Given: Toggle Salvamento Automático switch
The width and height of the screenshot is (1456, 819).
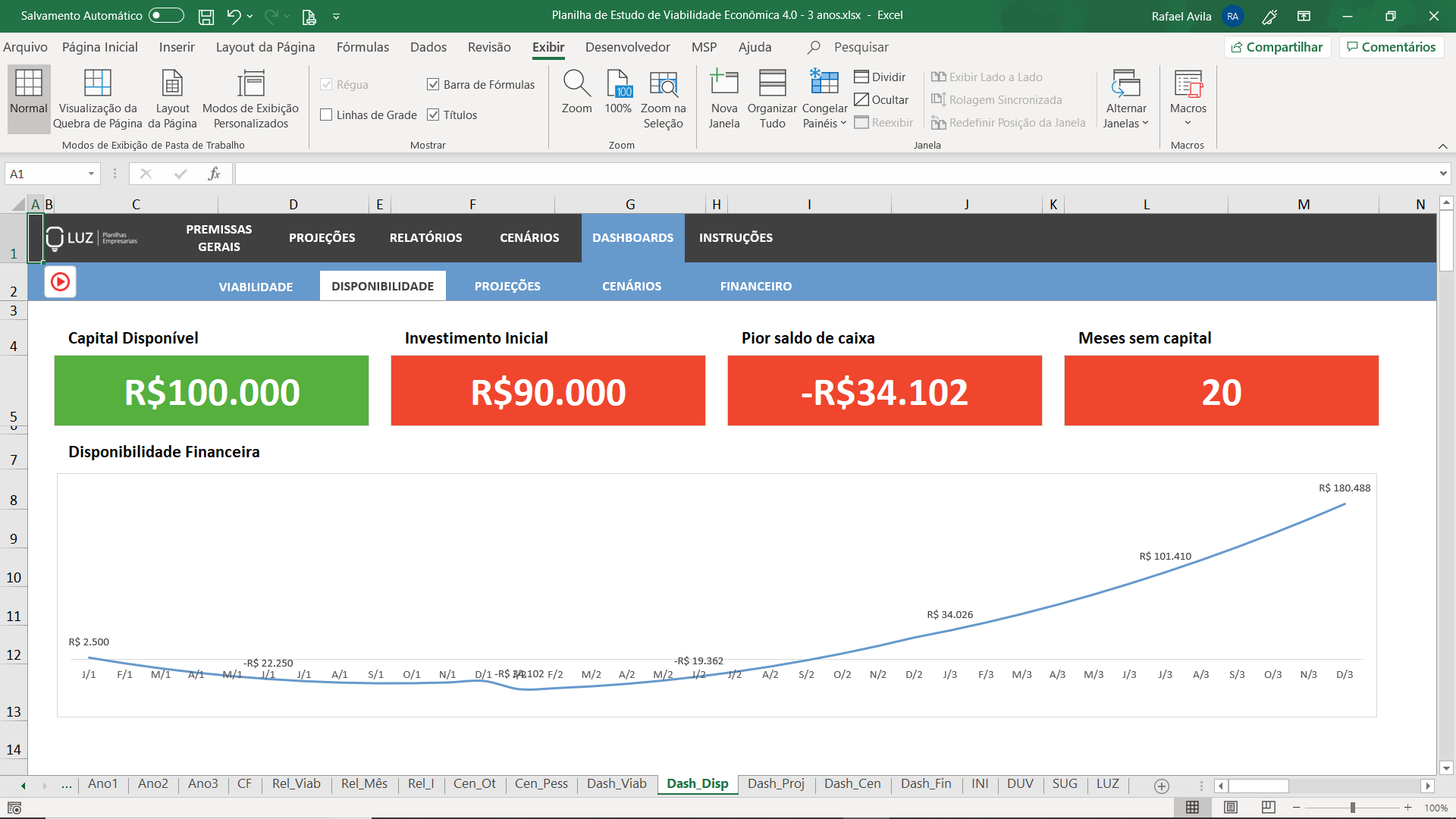Looking at the screenshot, I should click(166, 16).
